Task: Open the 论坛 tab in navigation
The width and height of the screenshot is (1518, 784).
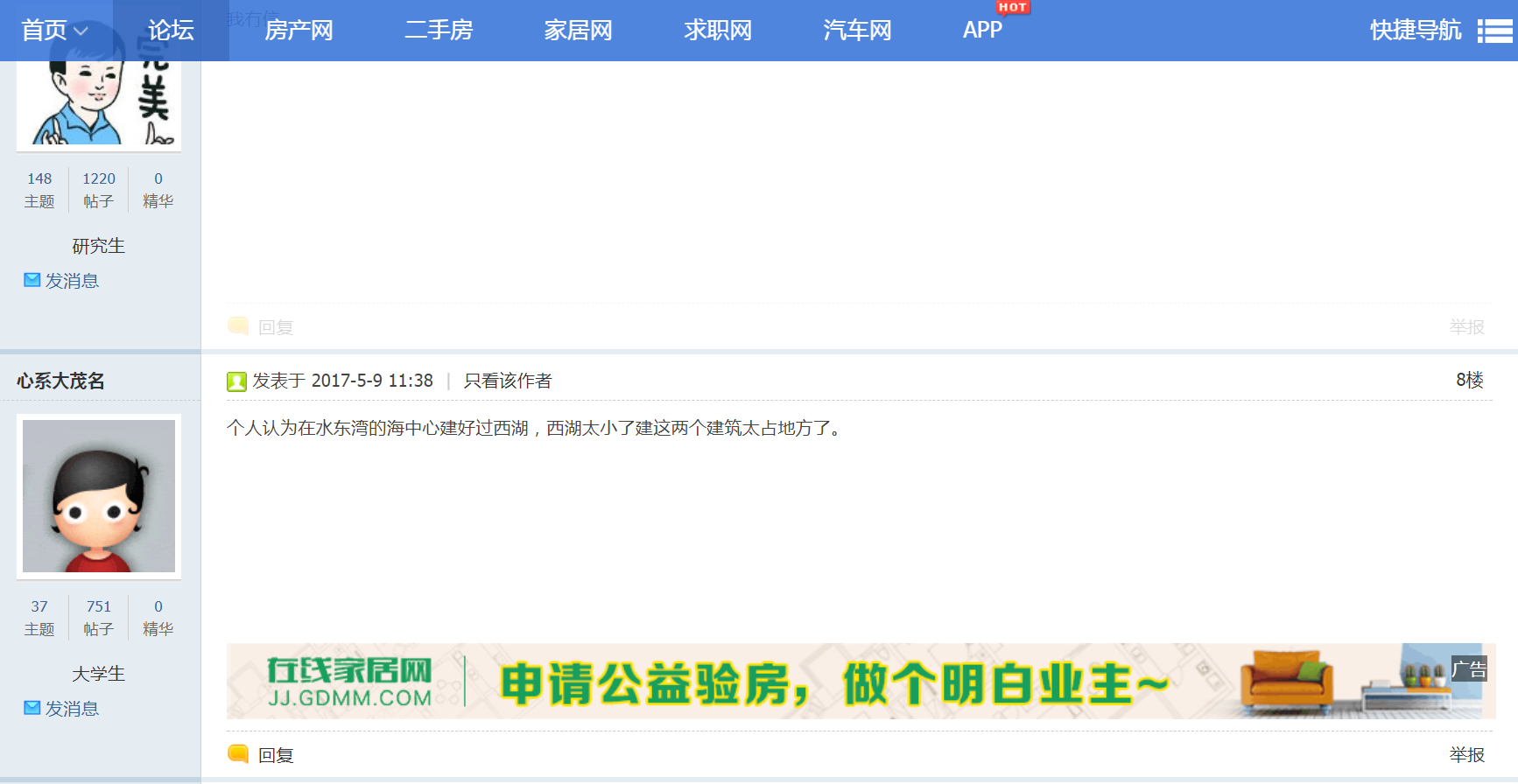Action: pos(171,31)
